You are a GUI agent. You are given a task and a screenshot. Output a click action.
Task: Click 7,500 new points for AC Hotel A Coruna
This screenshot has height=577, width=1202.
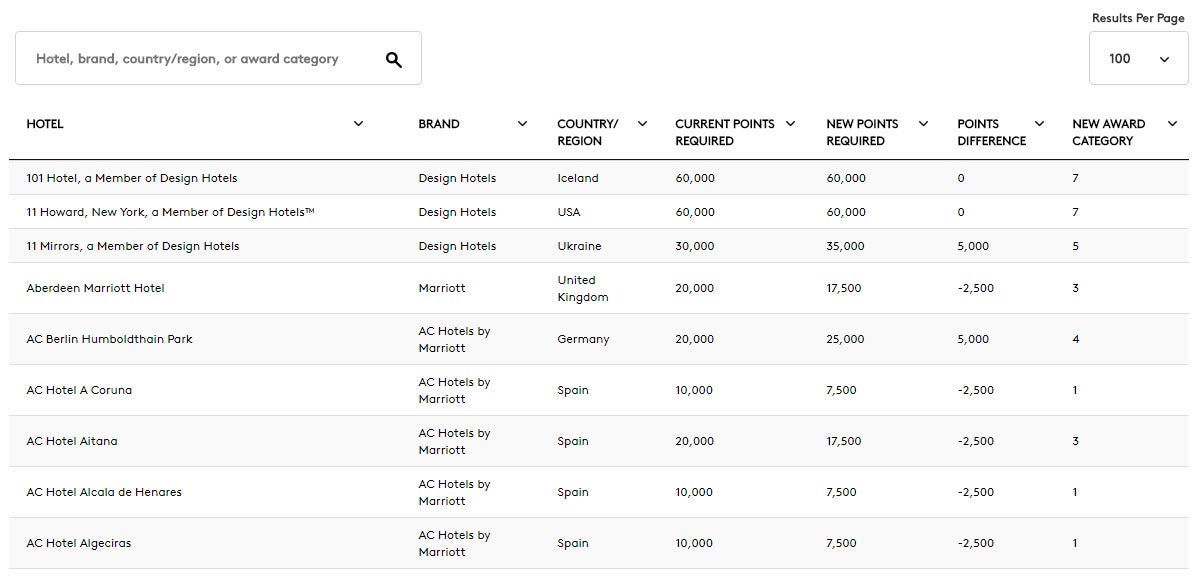pyautogui.click(x=842, y=390)
